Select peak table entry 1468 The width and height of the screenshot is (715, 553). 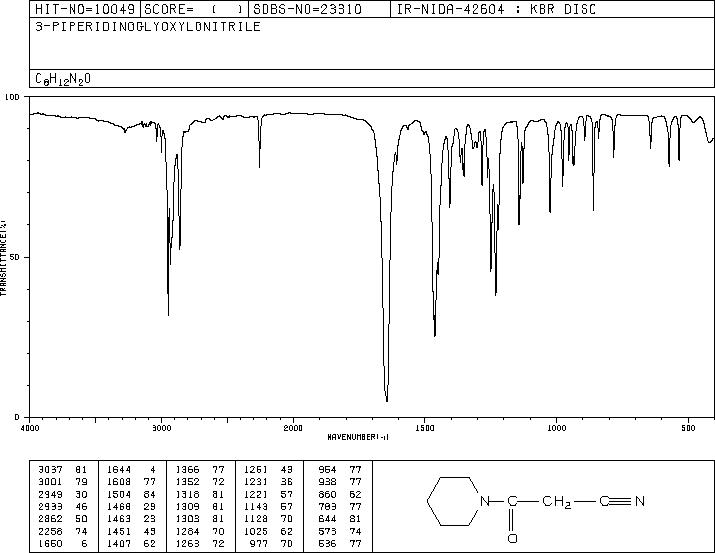coord(131,506)
